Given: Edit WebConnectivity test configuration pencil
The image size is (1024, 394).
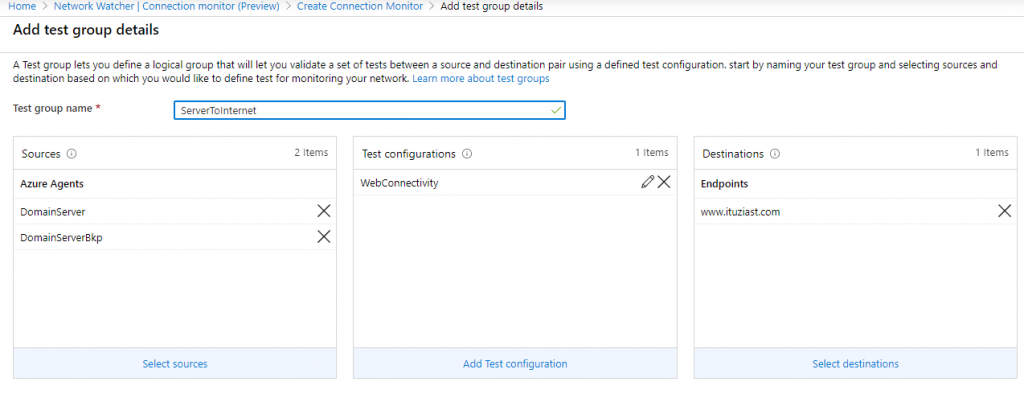Looking at the screenshot, I should point(647,182).
